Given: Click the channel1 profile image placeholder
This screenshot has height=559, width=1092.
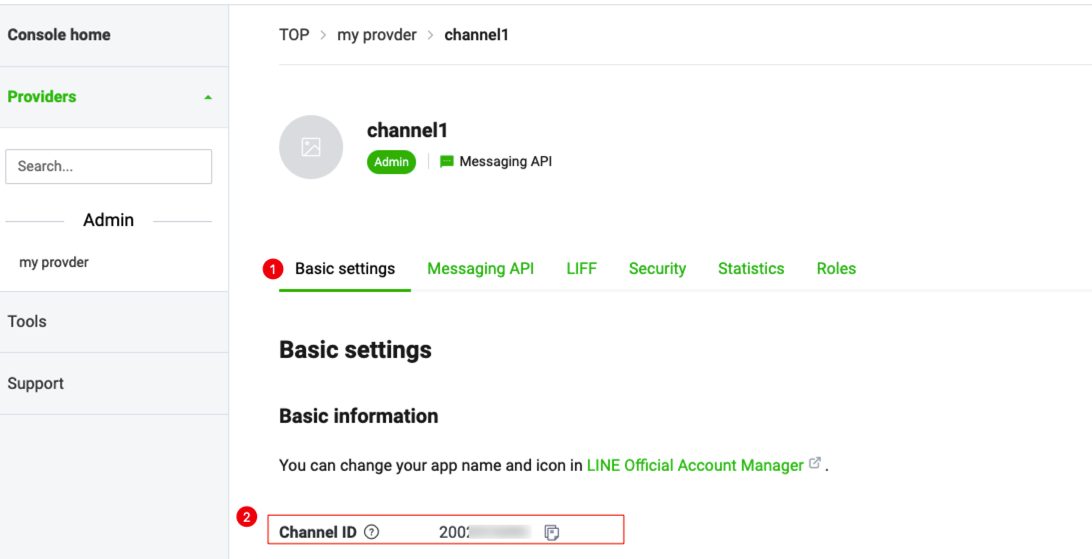Looking at the screenshot, I should 311,147.
